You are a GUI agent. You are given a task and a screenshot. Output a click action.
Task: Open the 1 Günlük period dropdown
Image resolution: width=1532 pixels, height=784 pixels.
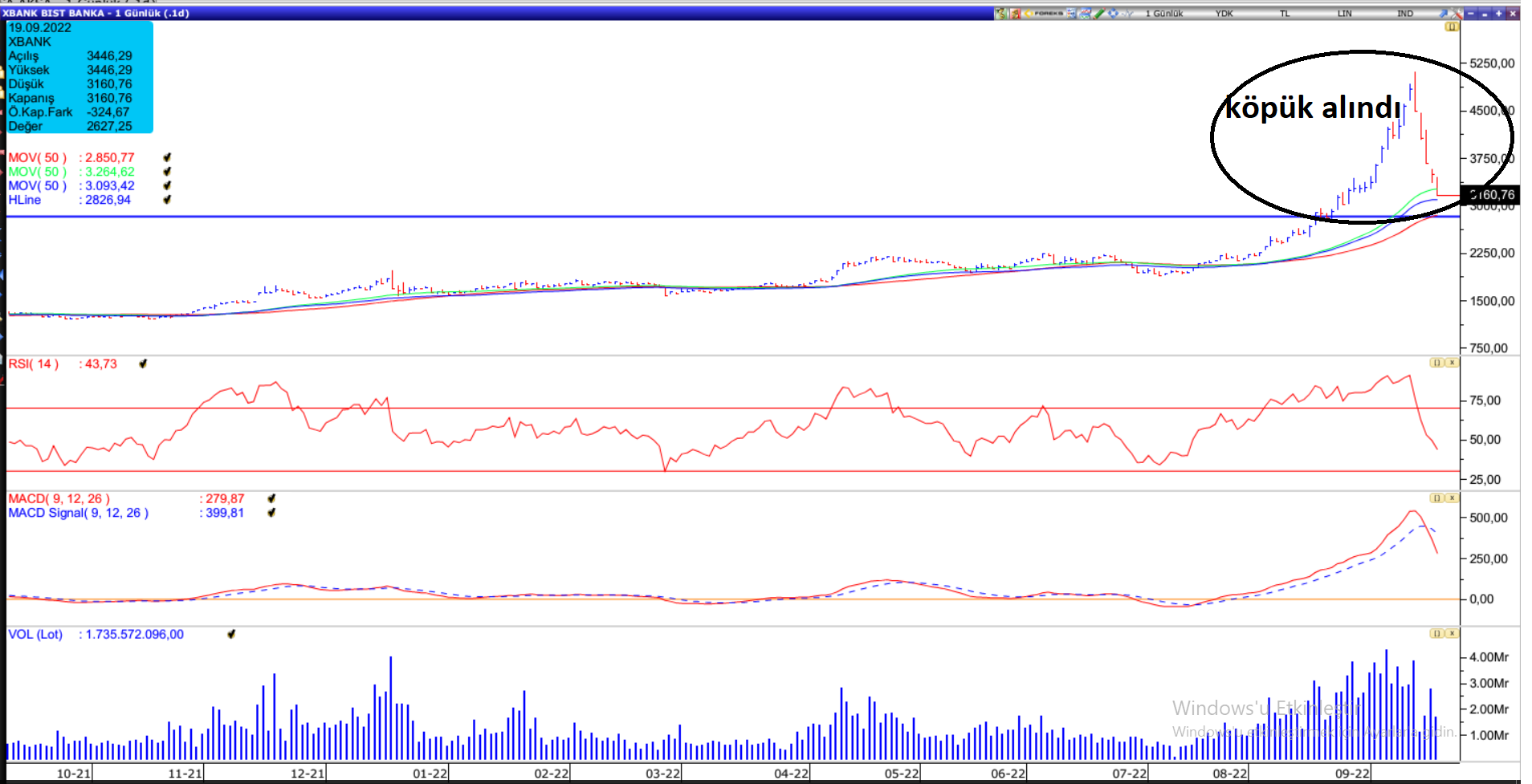[1164, 14]
